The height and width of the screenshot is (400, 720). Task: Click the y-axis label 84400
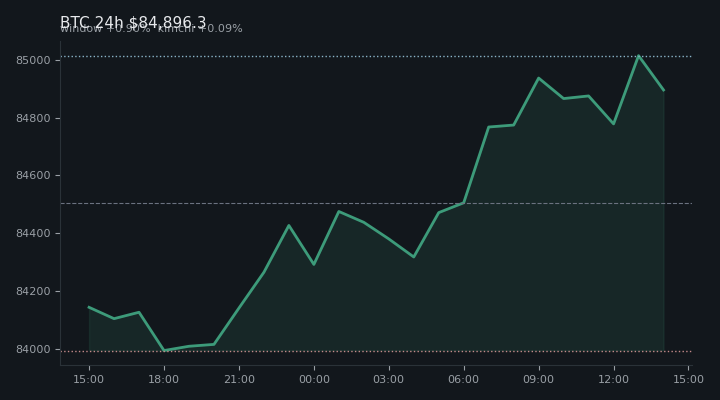33,234
